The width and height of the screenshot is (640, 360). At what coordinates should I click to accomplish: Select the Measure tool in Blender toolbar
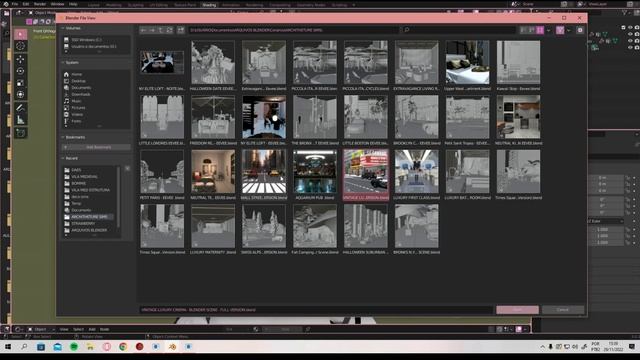(20, 120)
